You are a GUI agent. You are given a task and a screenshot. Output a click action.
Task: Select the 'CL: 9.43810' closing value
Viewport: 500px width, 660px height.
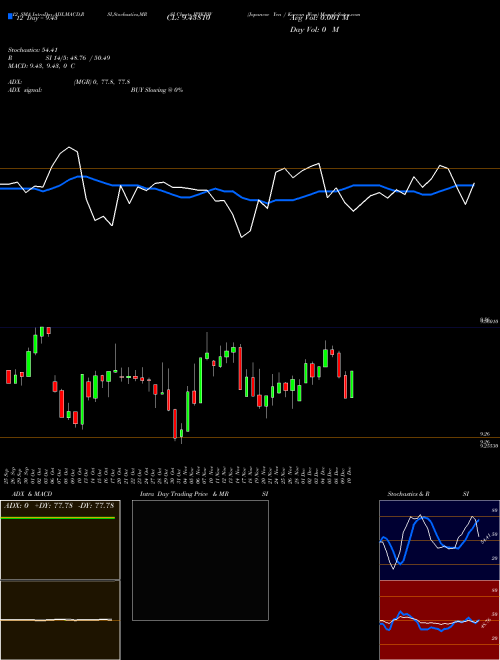point(188,18)
